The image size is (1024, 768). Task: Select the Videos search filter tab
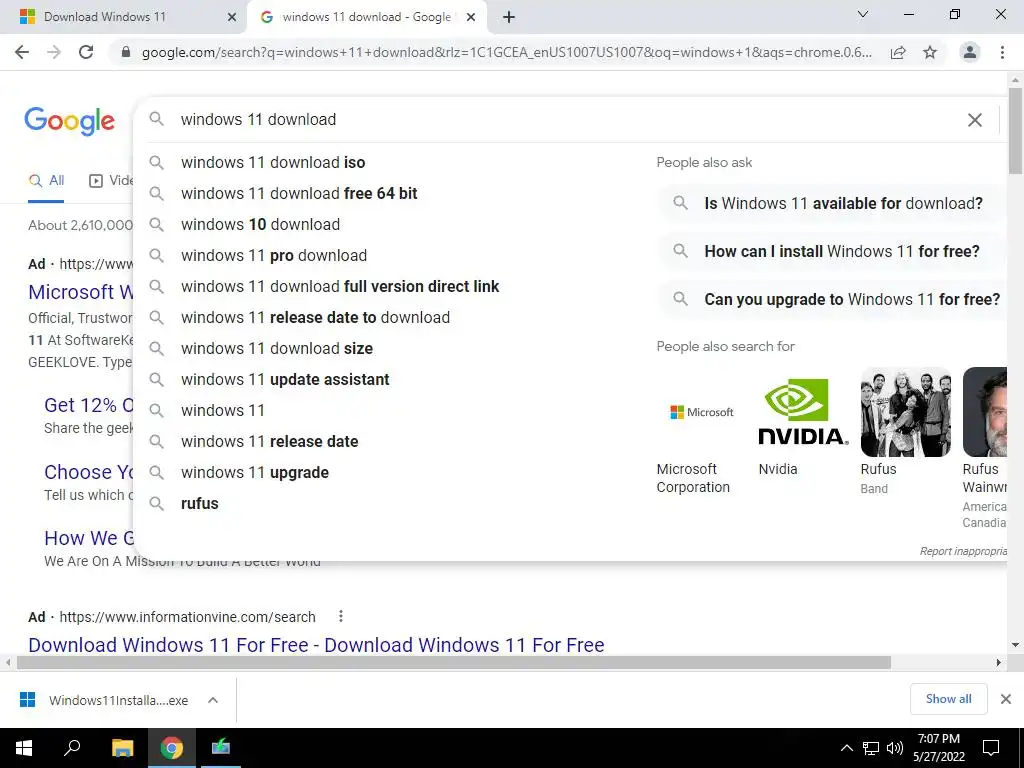click(110, 181)
